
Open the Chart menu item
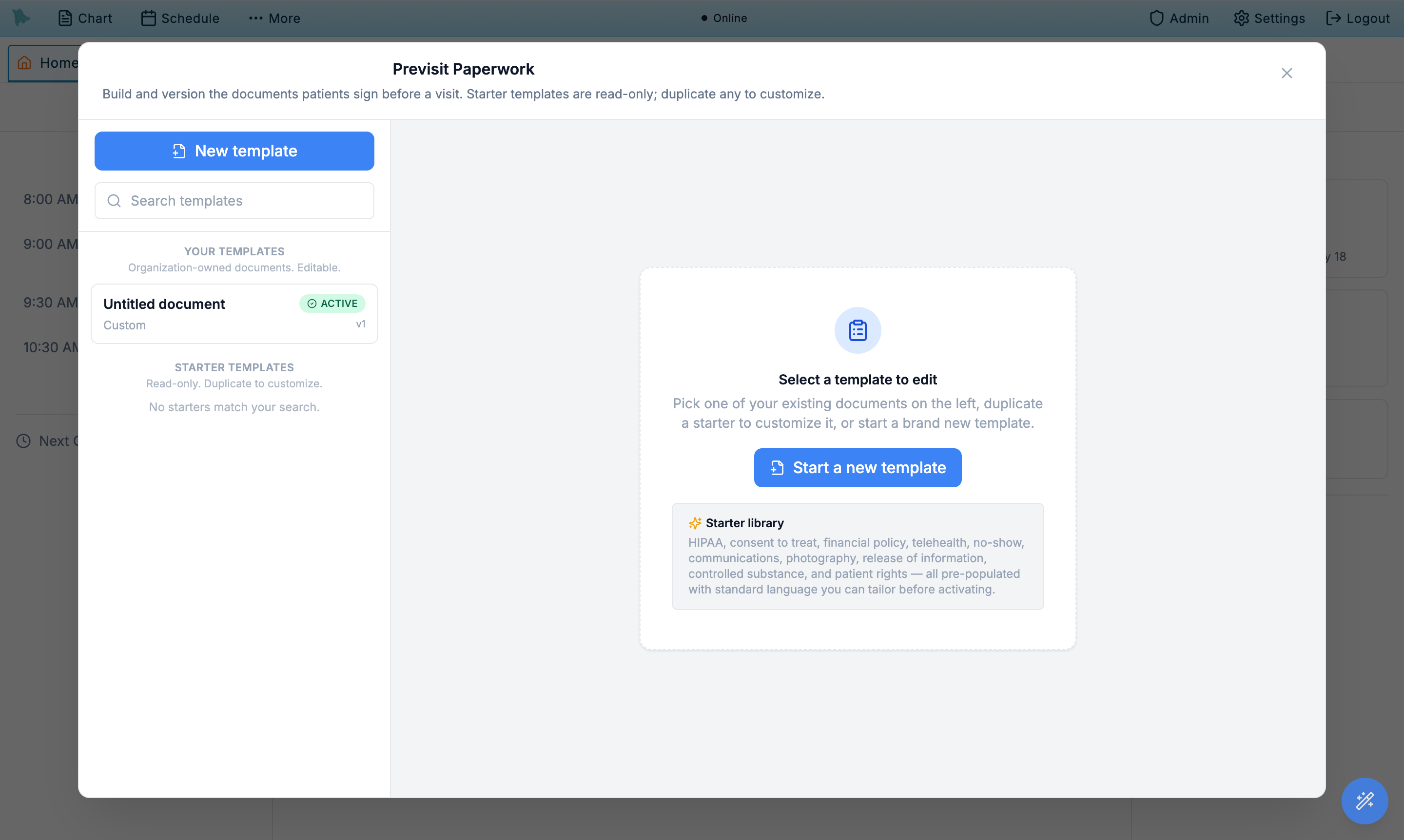(x=85, y=18)
